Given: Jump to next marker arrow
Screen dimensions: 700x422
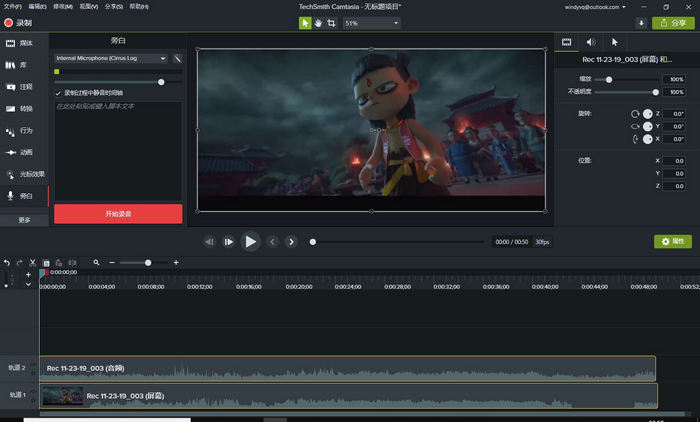Looking at the screenshot, I should pyautogui.click(x=291, y=242).
